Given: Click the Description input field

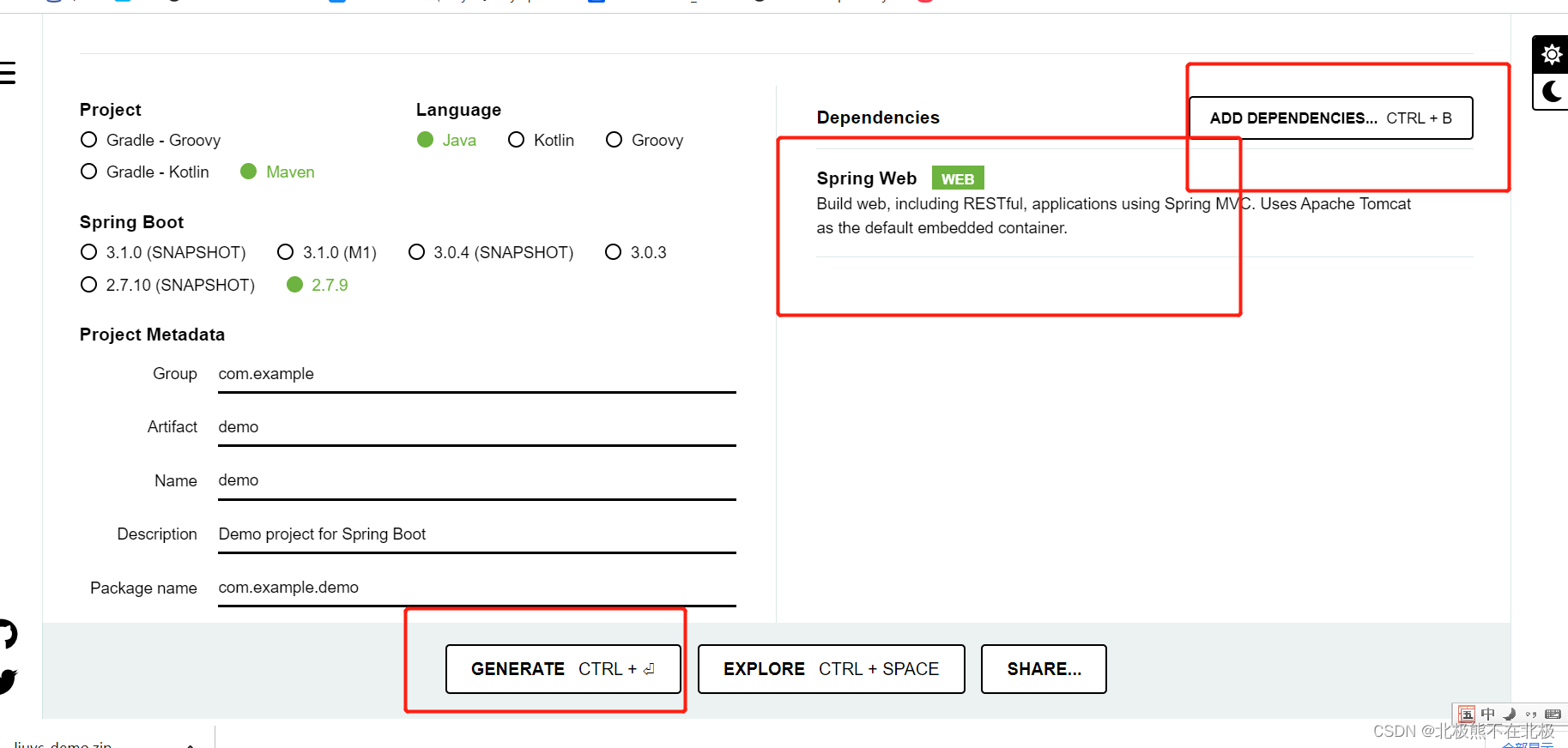Looking at the screenshot, I should point(477,535).
